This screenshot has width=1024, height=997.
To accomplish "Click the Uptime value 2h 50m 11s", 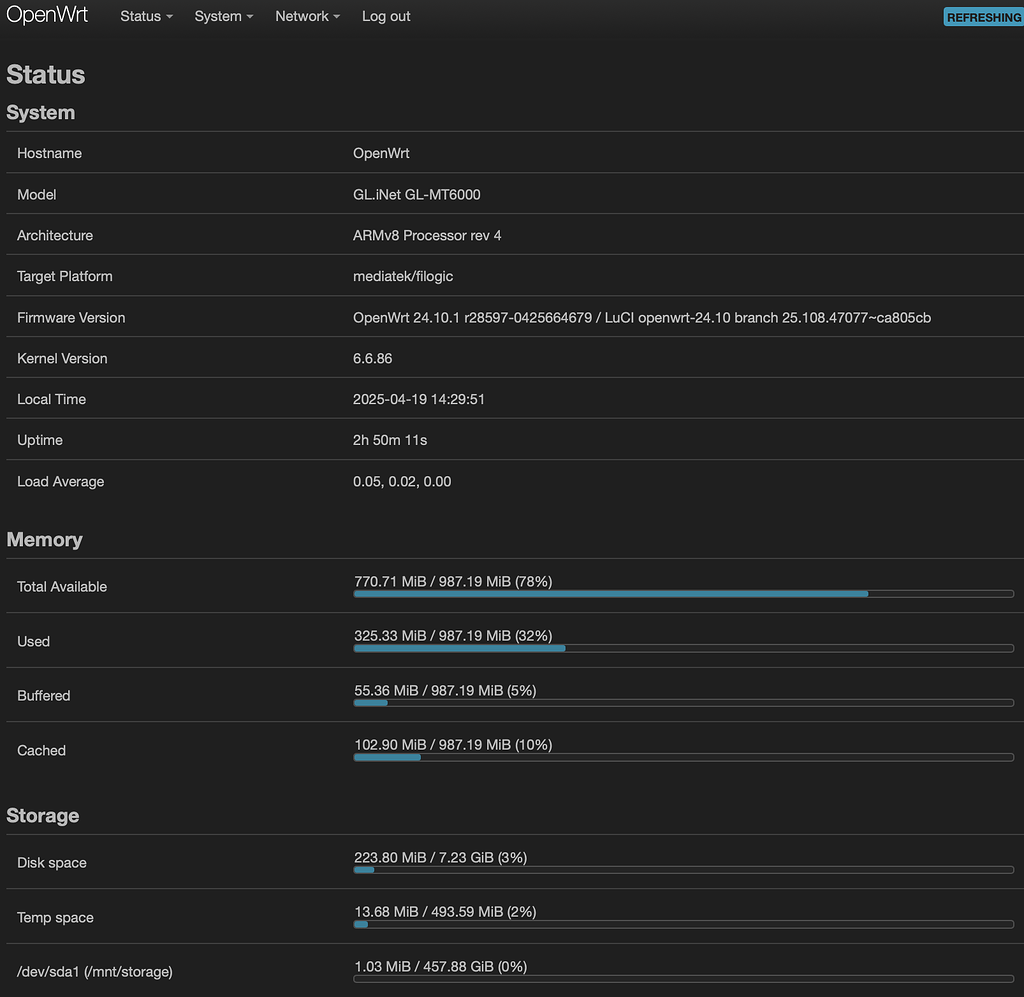I will [x=395, y=440].
